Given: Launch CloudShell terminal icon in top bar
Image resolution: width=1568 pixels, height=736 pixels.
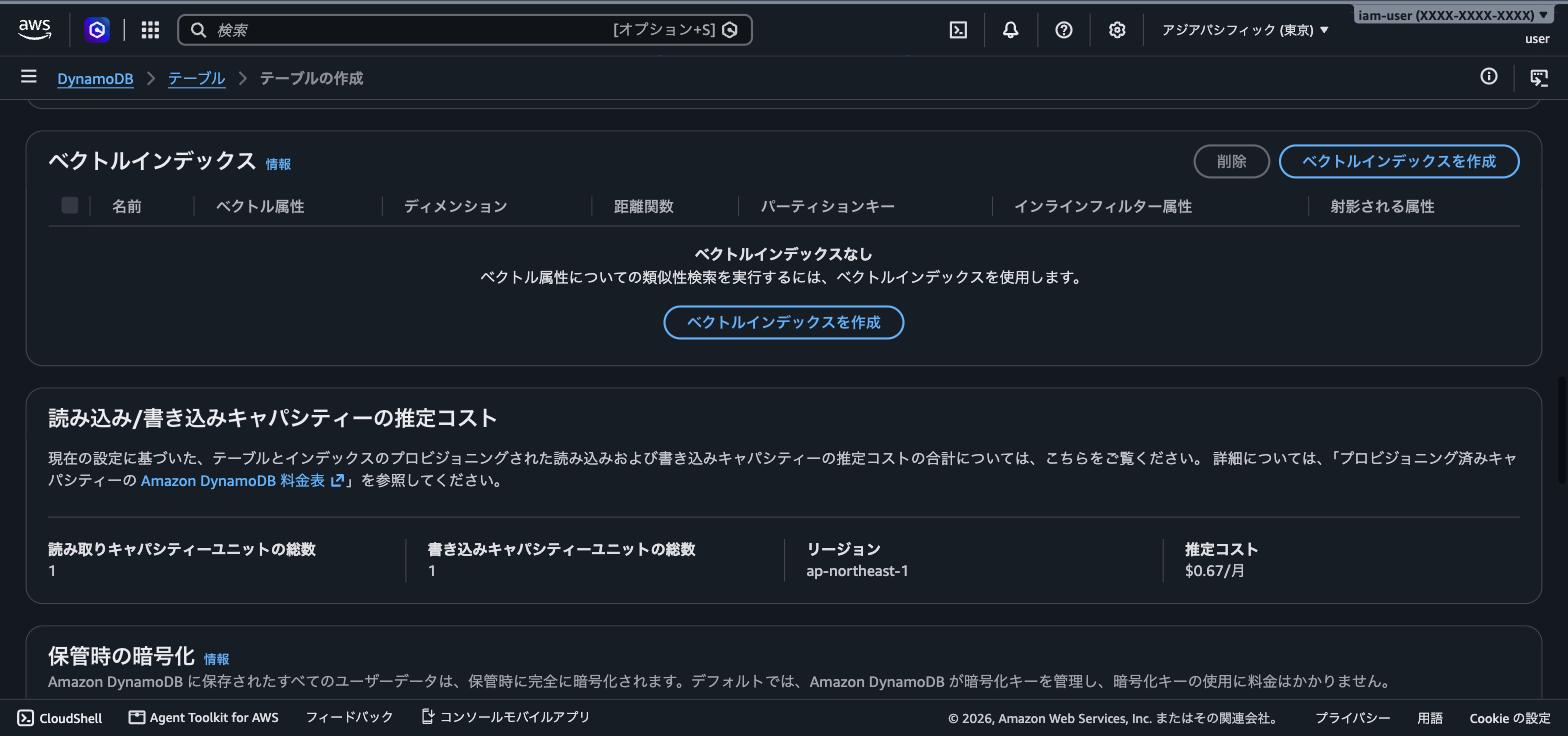Looking at the screenshot, I should pyautogui.click(x=958, y=30).
